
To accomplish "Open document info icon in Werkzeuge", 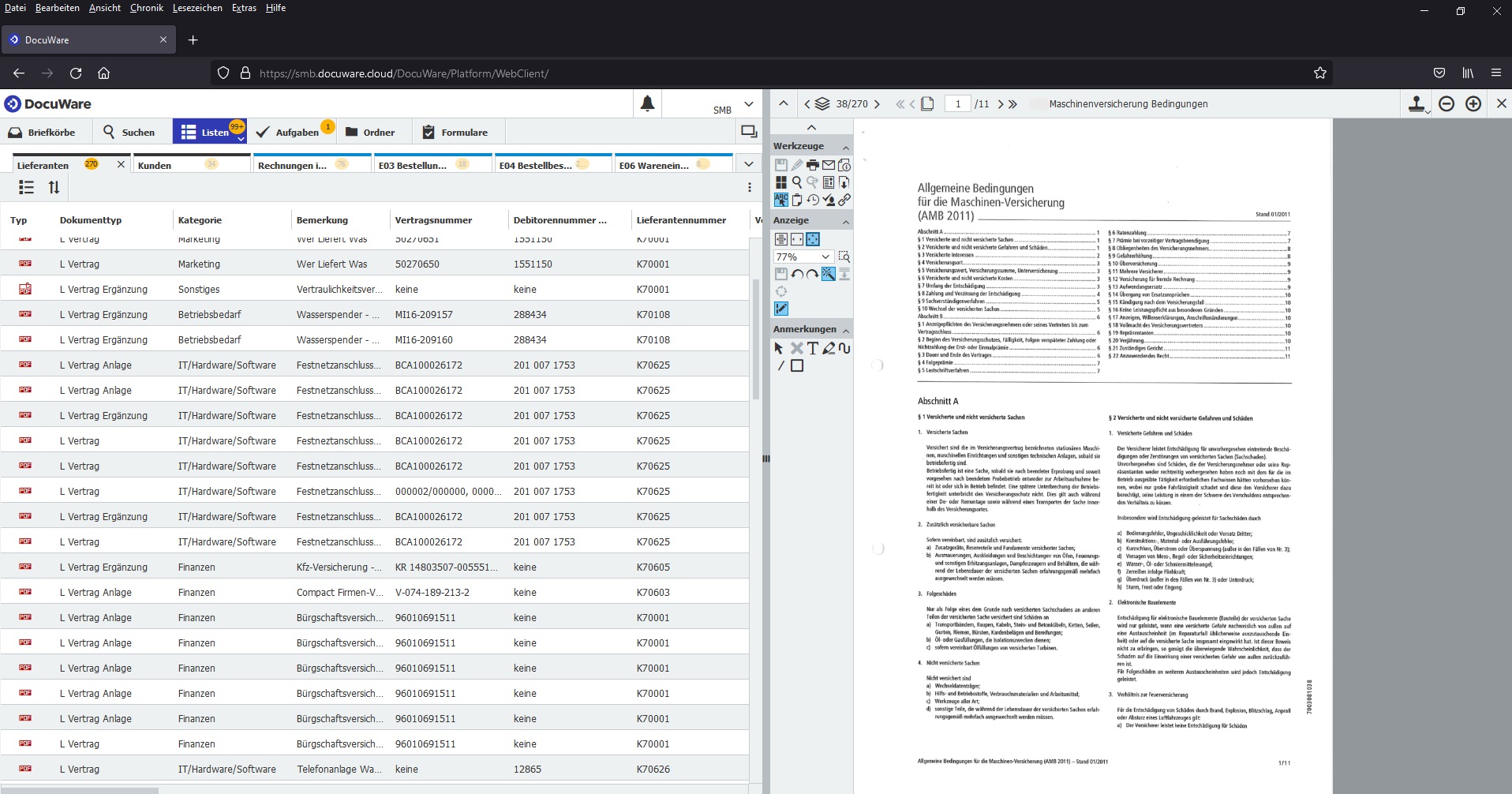I will click(x=844, y=165).
